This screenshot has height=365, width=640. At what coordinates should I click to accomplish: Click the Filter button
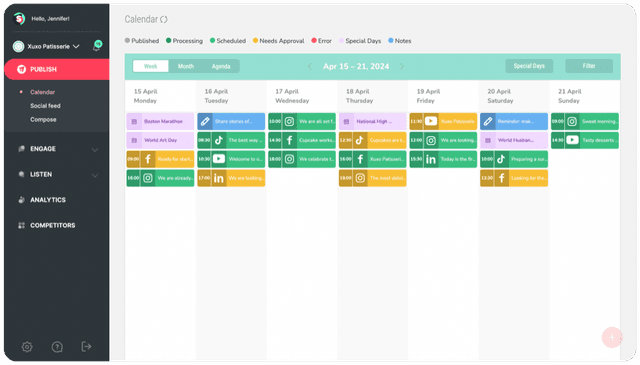[589, 66]
